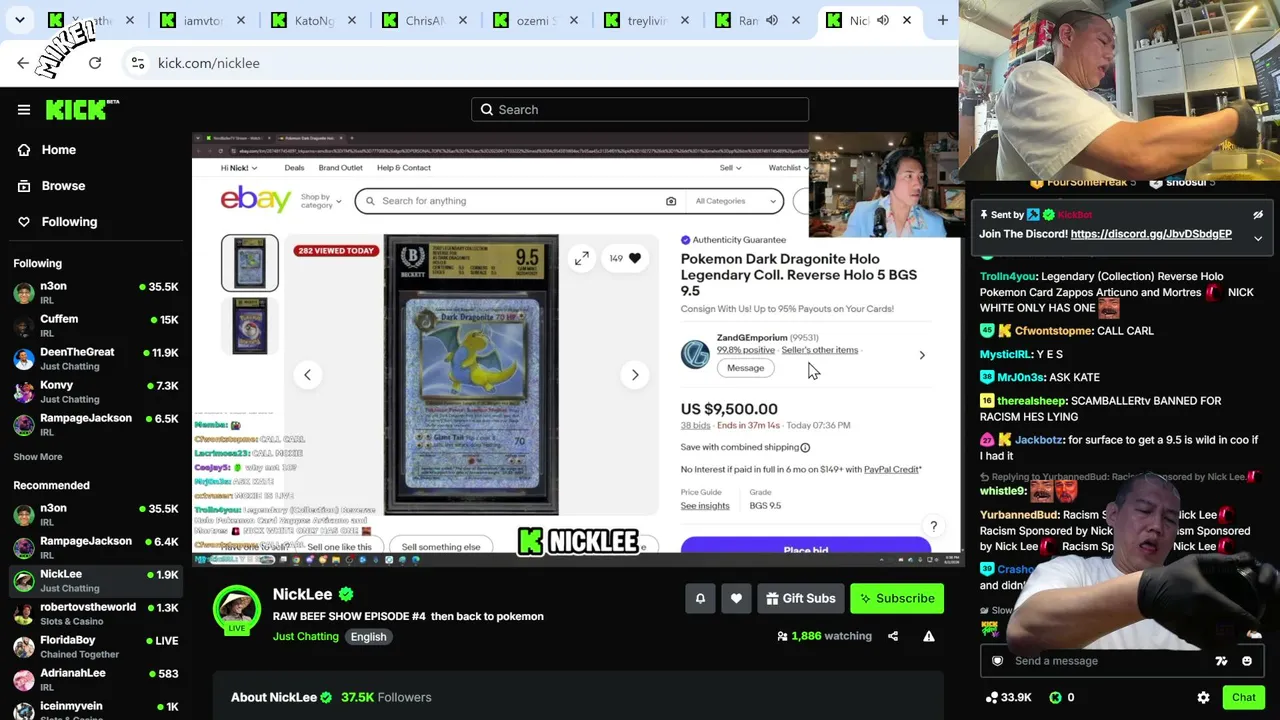The image size is (1280, 720).
Task: Open eBay All Categories dropdown
Action: click(x=735, y=201)
